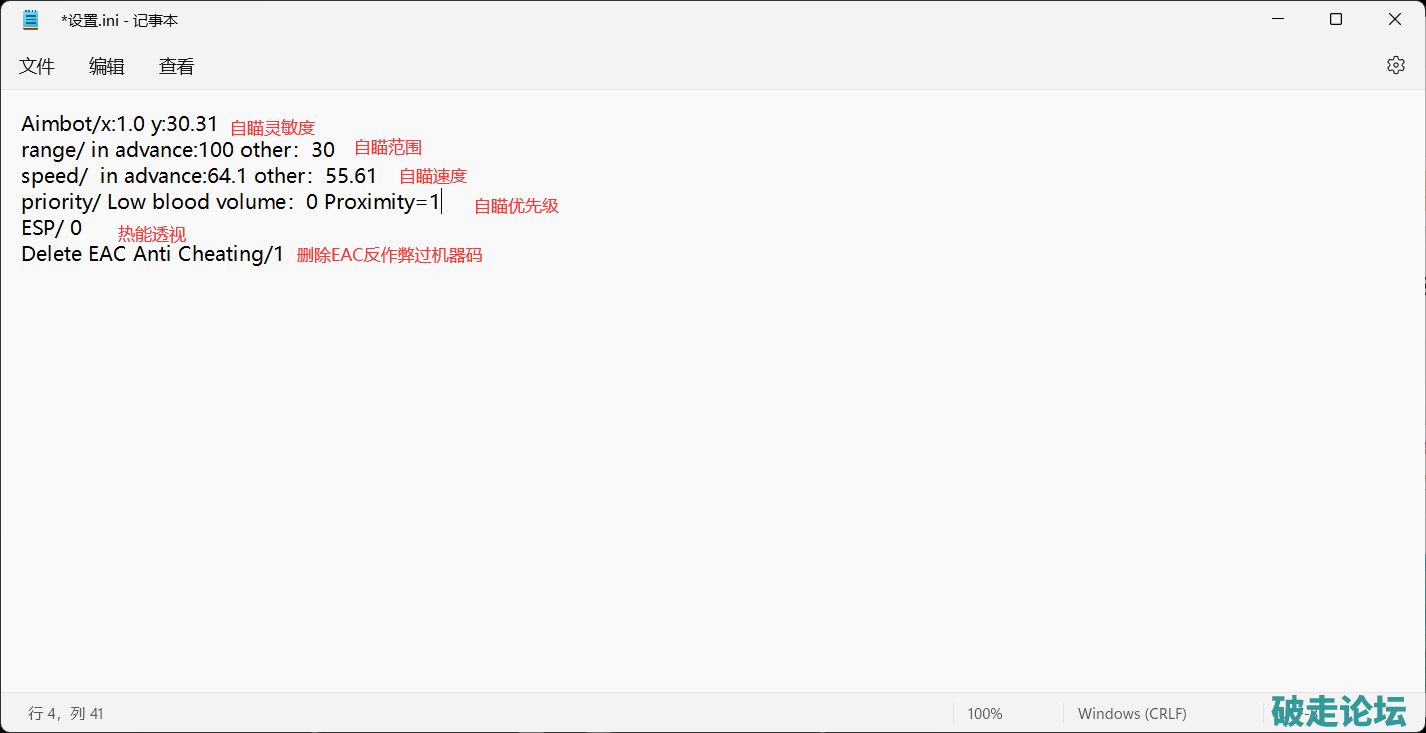The image size is (1426, 733).
Task: Open the 查看 menu
Action: [177, 66]
